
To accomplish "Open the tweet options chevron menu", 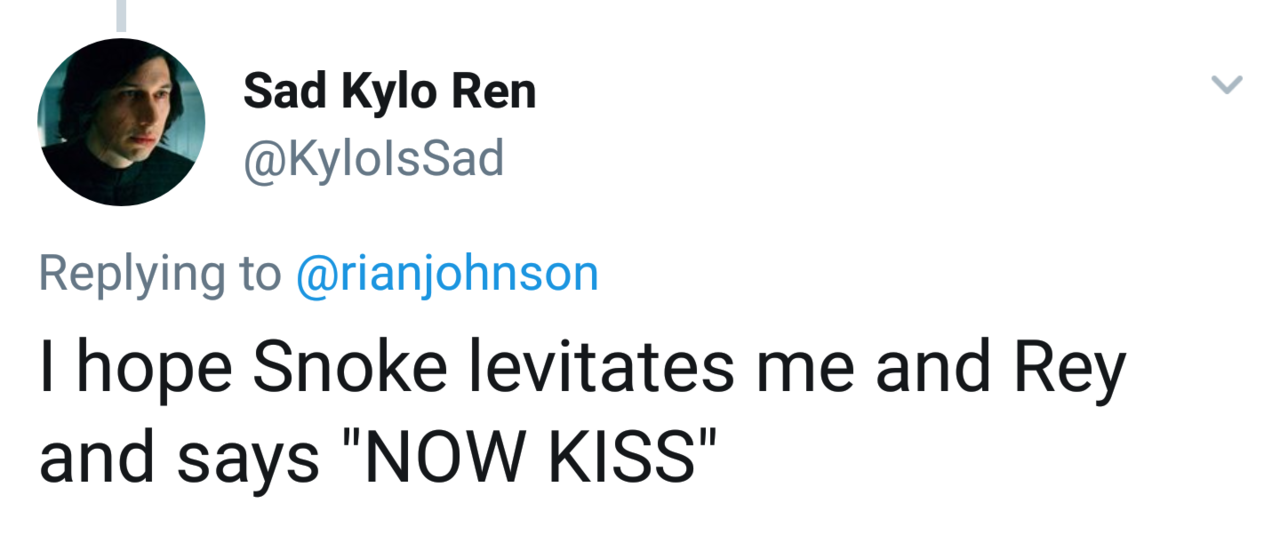I will pos(1227,85).
